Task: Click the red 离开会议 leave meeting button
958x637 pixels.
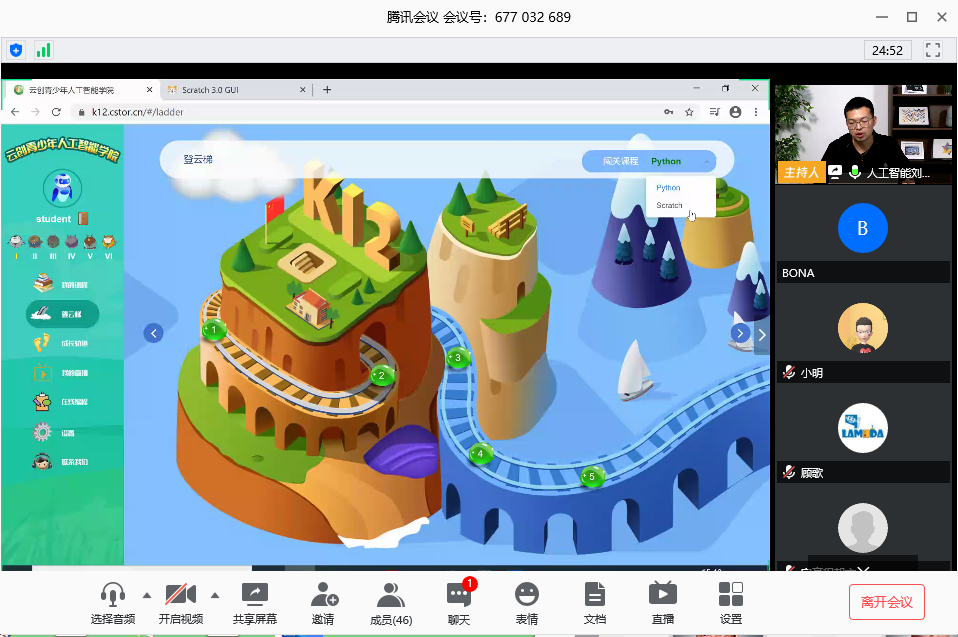Action: [x=886, y=601]
